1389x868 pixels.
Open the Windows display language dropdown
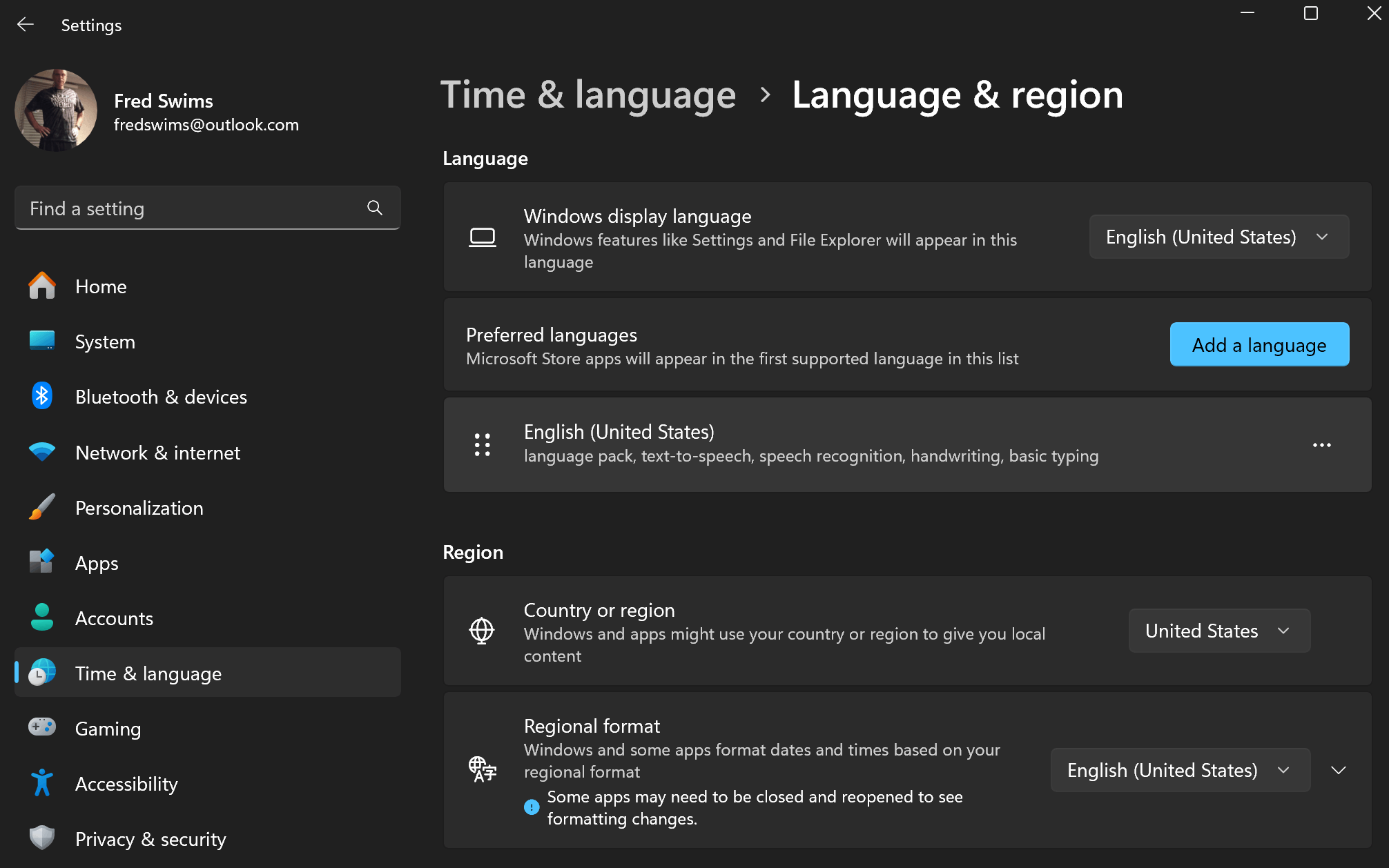click(x=1218, y=237)
